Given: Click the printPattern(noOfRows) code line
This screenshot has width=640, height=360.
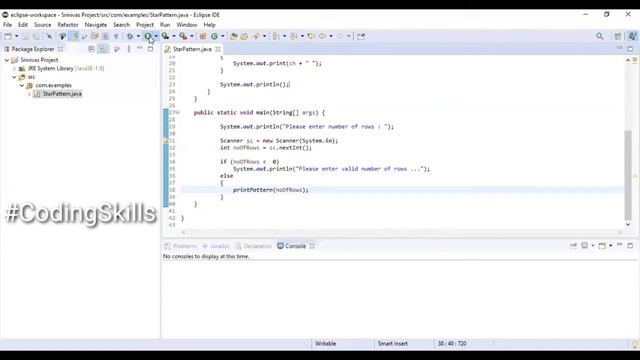Looking at the screenshot, I should click(271, 190).
